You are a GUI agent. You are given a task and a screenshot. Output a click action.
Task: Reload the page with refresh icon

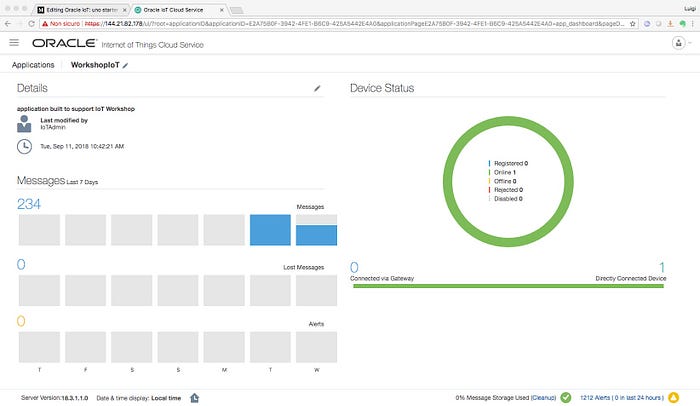click(31, 24)
